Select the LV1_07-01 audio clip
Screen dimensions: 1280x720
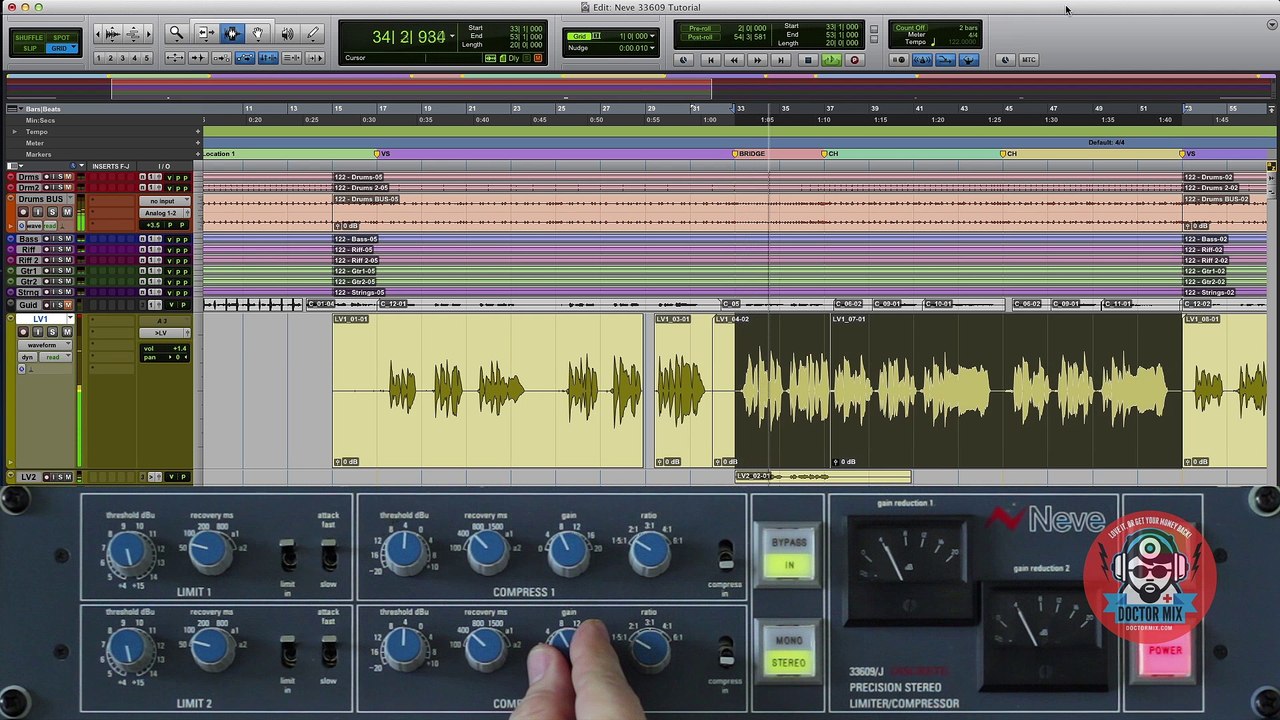(1006, 390)
